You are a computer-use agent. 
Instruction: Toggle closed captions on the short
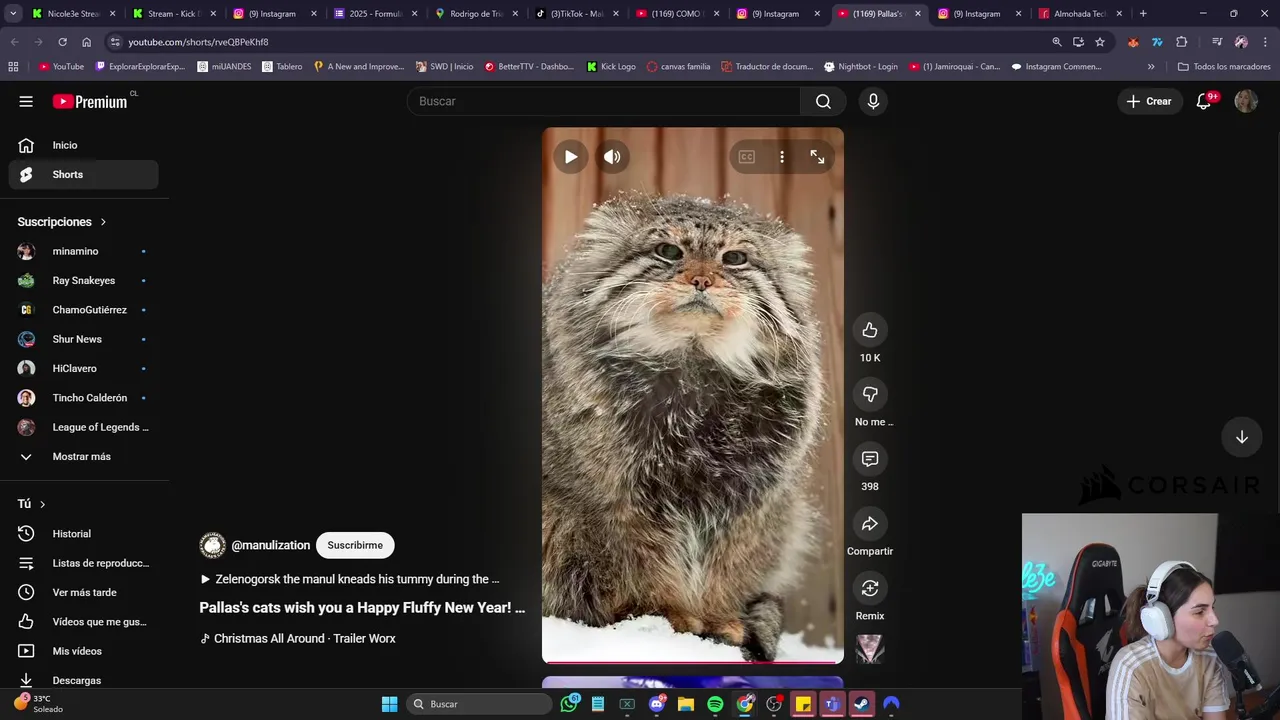tap(746, 157)
